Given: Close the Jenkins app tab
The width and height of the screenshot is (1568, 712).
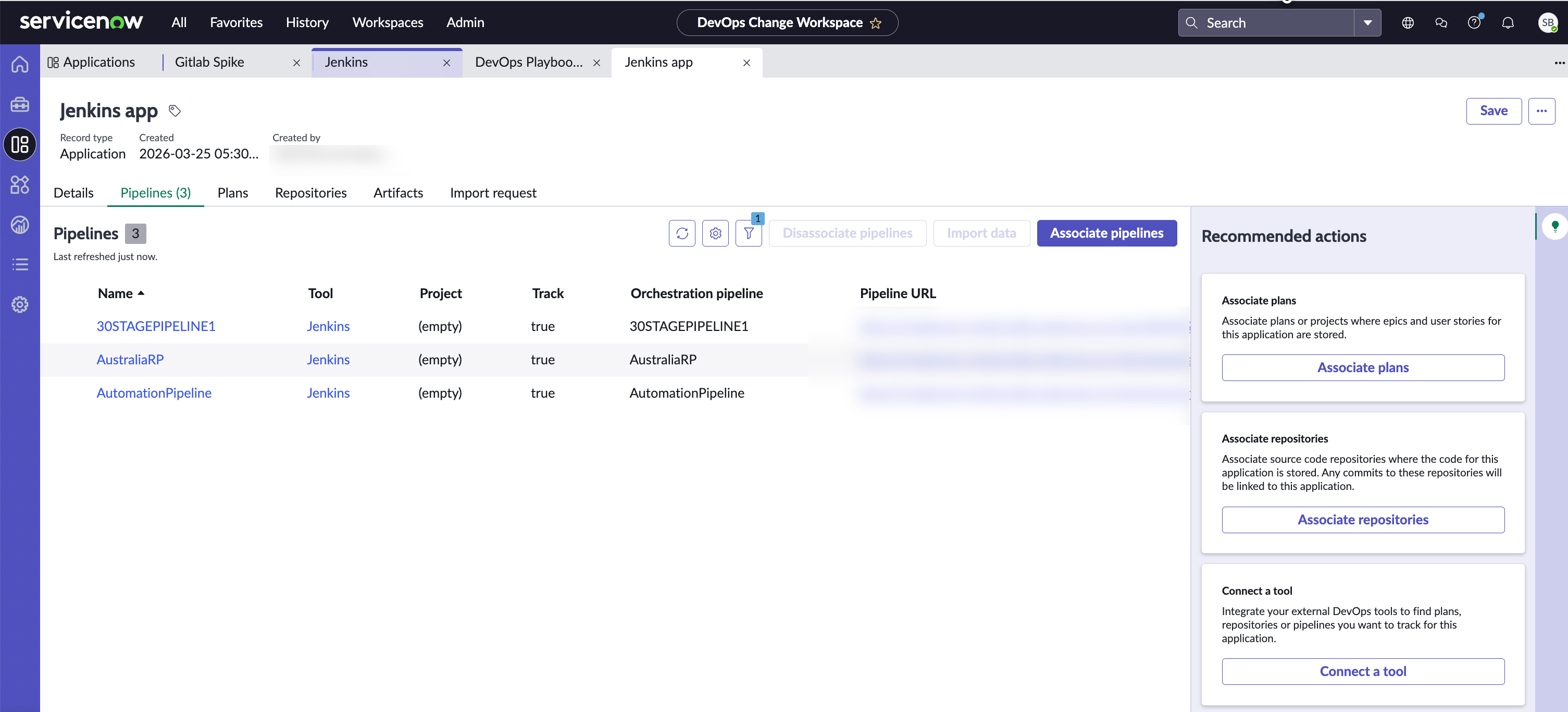Looking at the screenshot, I should [747, 63].
